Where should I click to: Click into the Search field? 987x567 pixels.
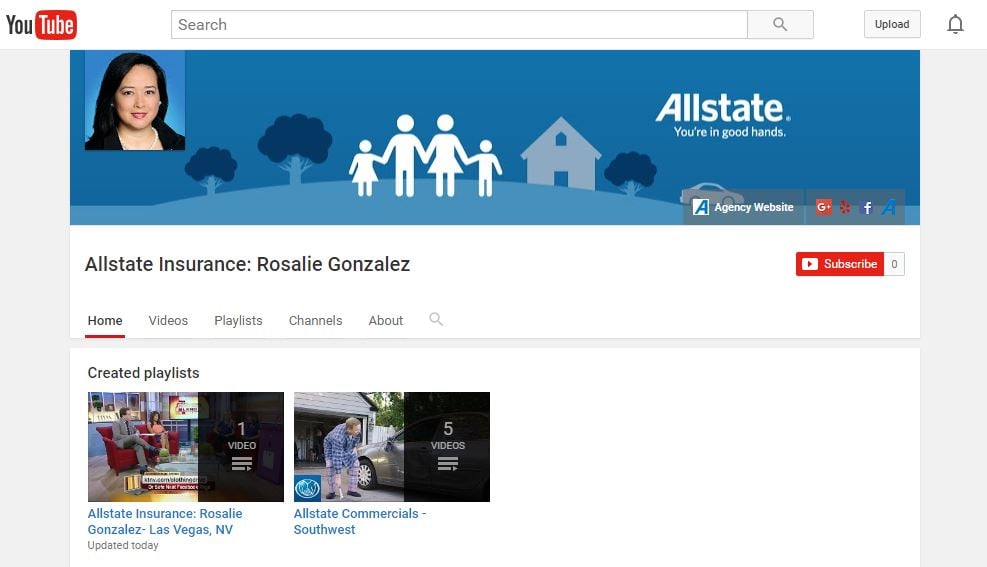point(459,25)
